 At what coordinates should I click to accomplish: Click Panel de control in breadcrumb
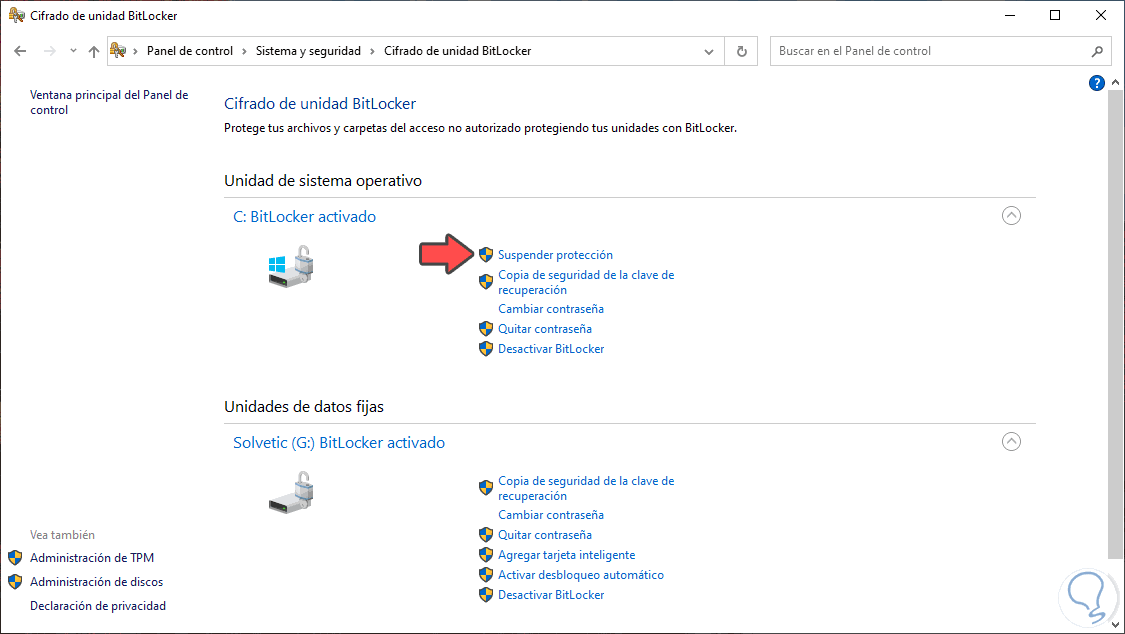click(189, 51)
